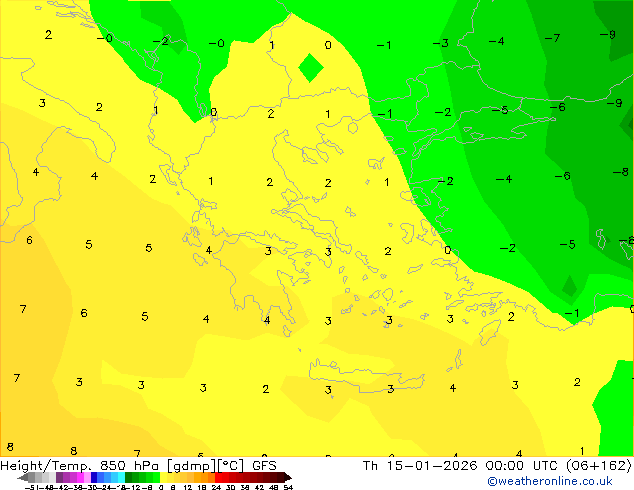This screenshot has height=490, width=634.
Task: Pick the cyan swatch in temperature legend
Action: 121,477
